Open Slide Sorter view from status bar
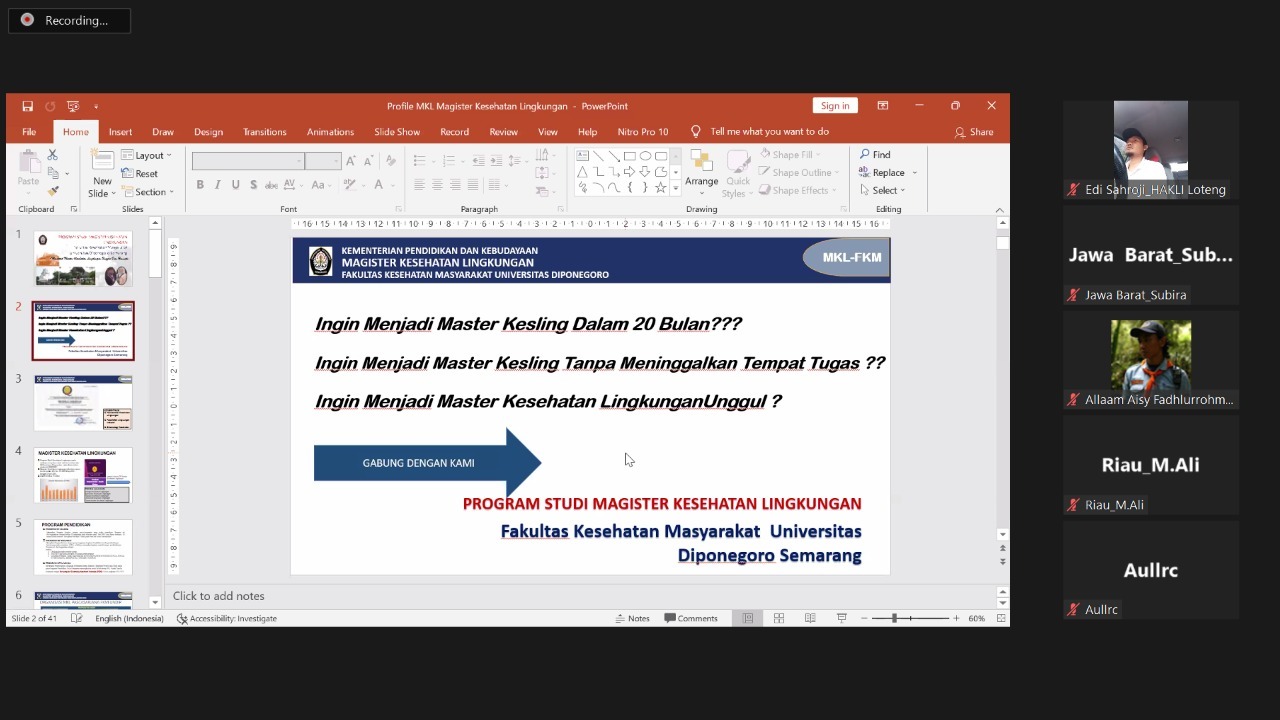The image size is (1280, 720). 779,618
